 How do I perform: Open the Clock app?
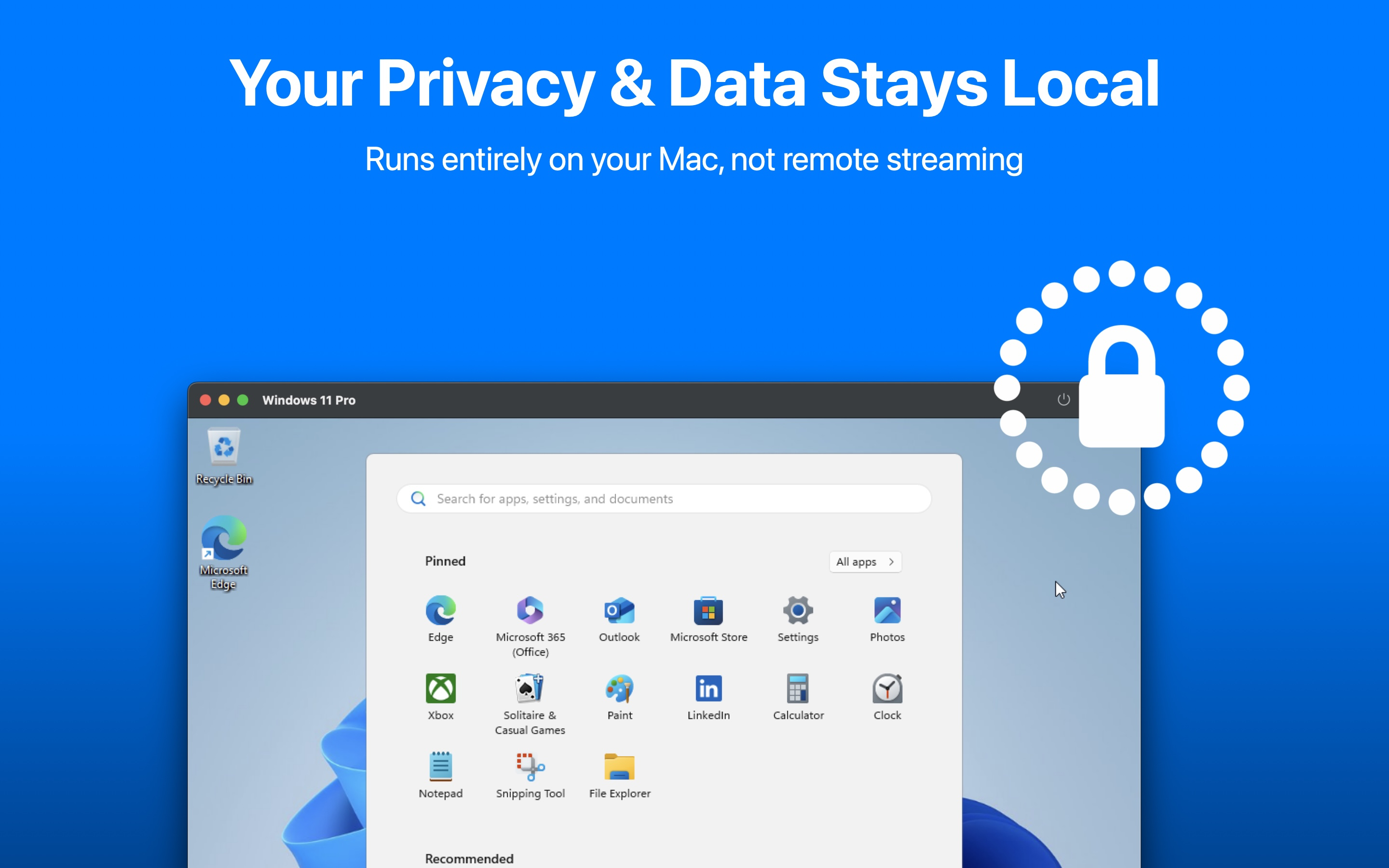(x=887, y=696)
